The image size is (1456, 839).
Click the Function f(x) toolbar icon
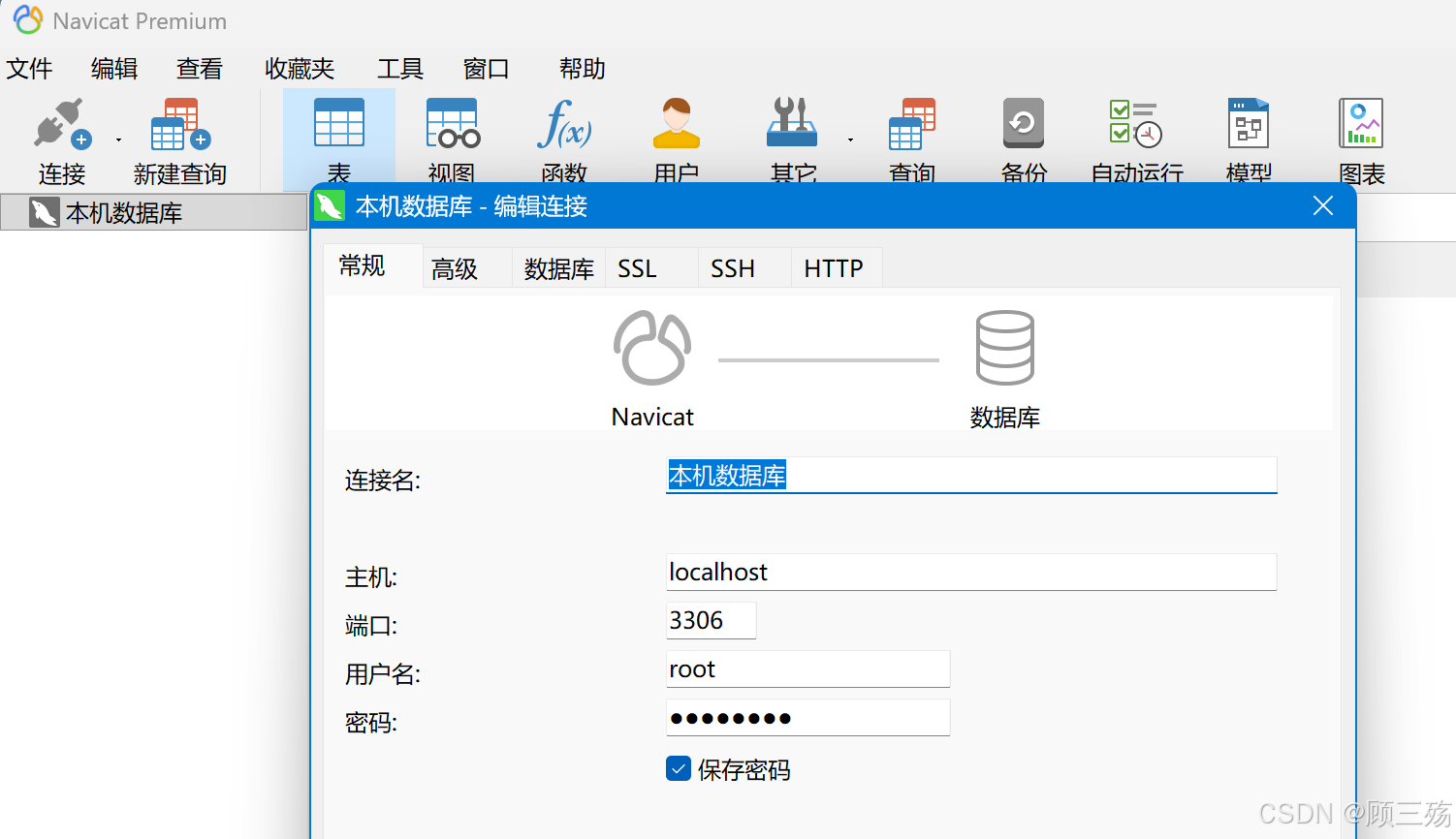tap(565, 123)
